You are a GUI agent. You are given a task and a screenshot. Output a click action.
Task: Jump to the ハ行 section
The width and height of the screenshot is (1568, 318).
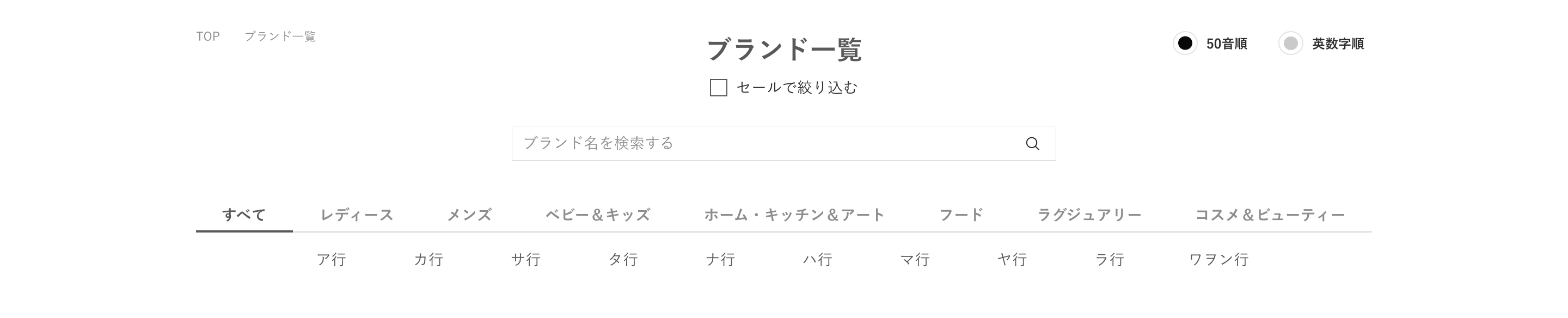817,260
